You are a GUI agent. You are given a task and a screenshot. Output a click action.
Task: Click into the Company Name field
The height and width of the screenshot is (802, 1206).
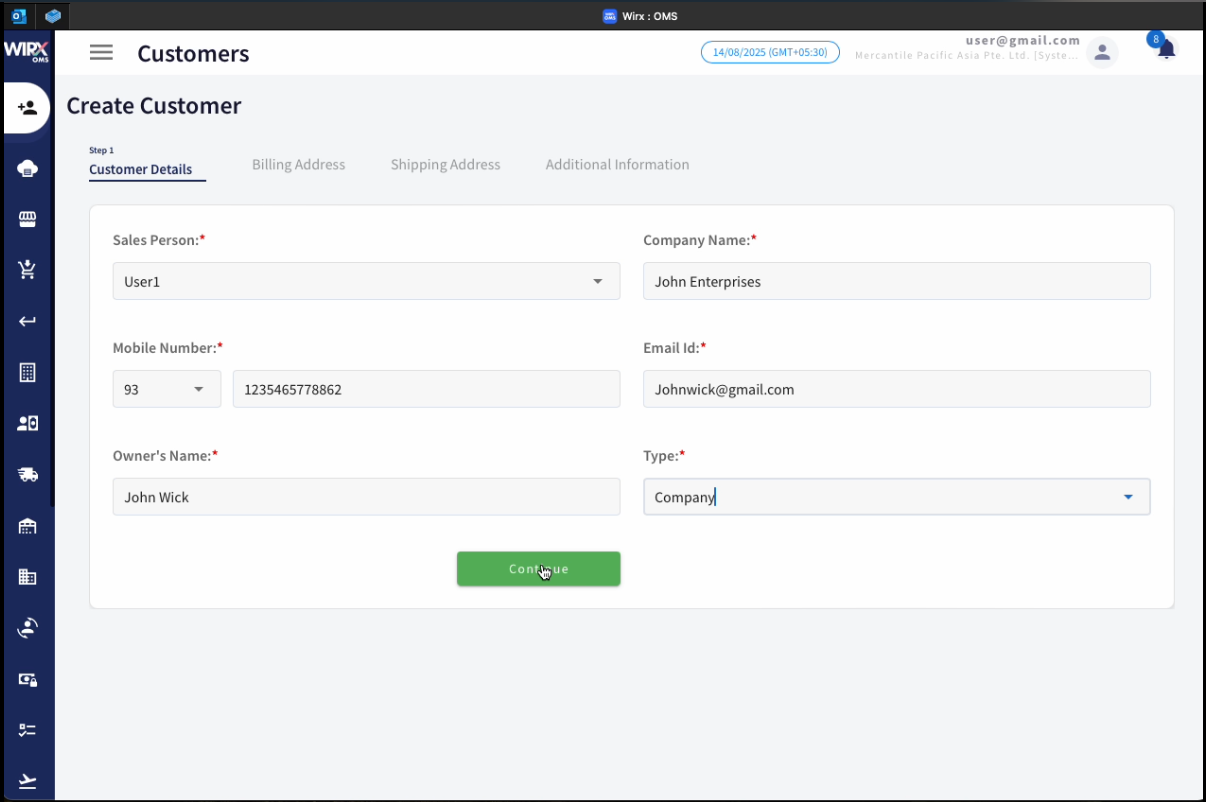pos(896,281)
